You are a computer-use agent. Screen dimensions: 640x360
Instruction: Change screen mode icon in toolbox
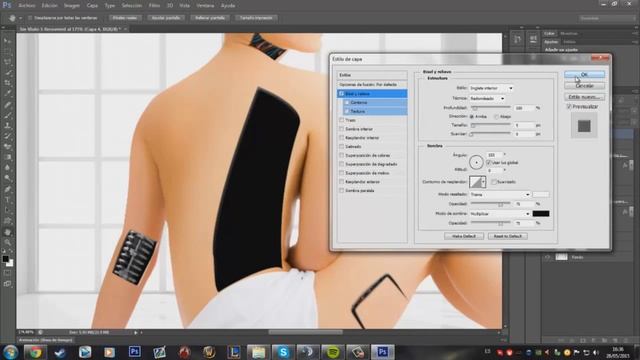tap(7, 284)
